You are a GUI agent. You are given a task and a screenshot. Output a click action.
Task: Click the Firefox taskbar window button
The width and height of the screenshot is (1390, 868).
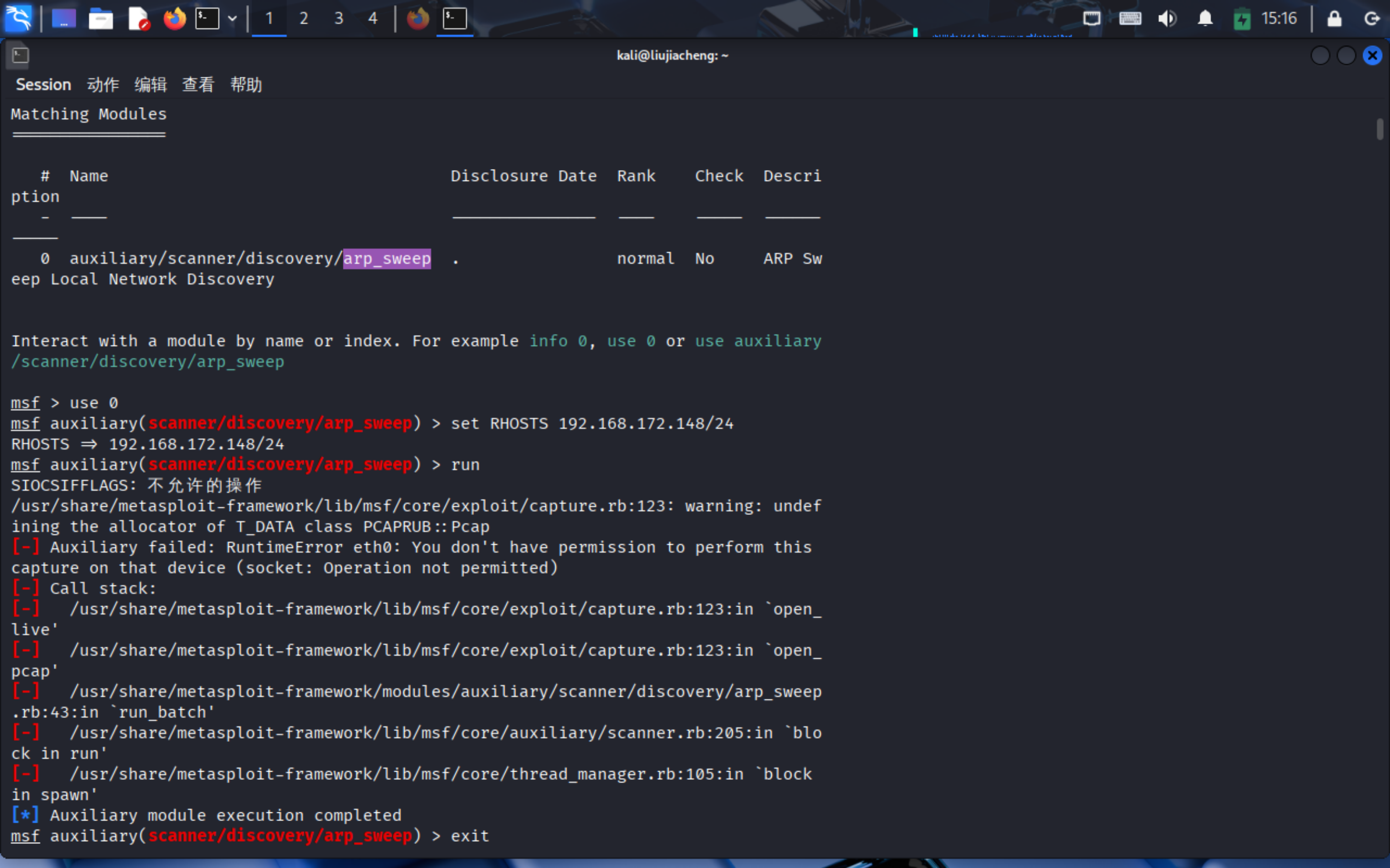coord(418,19)
